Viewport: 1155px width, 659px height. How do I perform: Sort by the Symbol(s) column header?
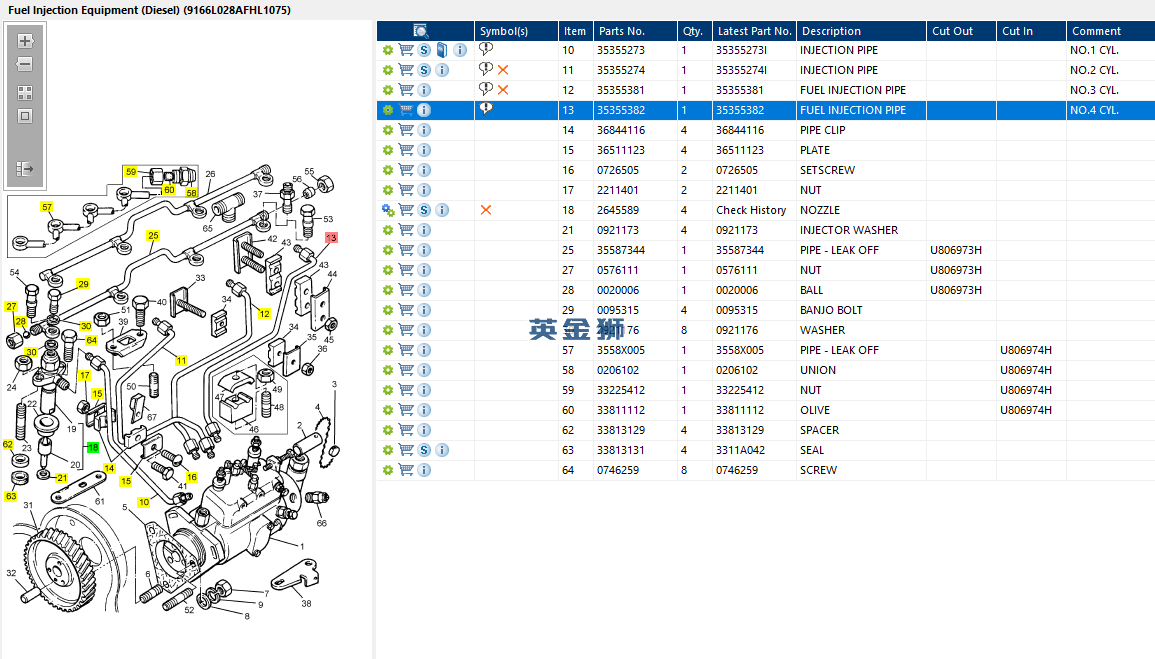[516, 31]
